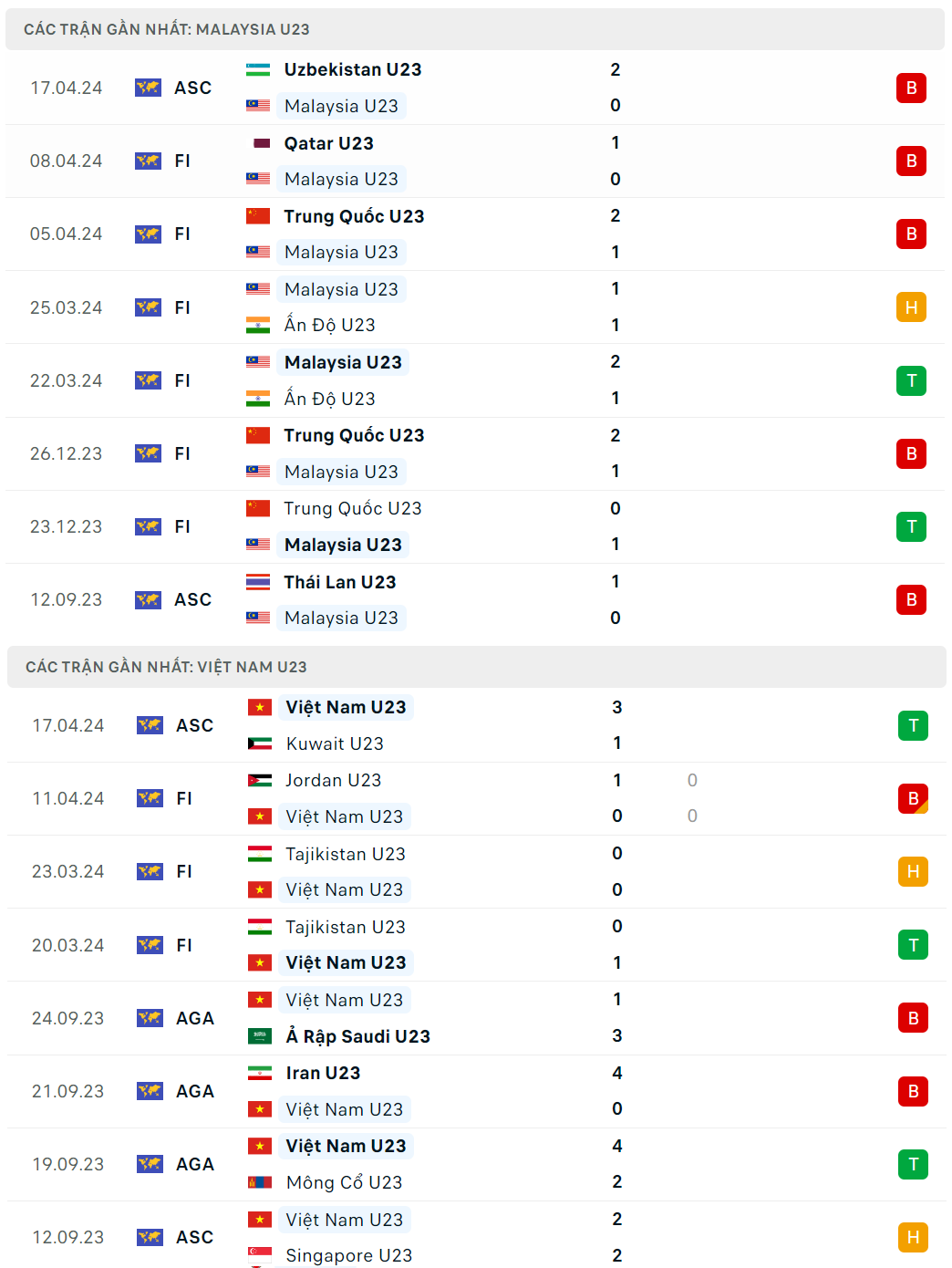The height and width of the screenshot is (1268, 952).
Task: Click the Uzbekistan U23 flag icon
Action: point(259,69)
